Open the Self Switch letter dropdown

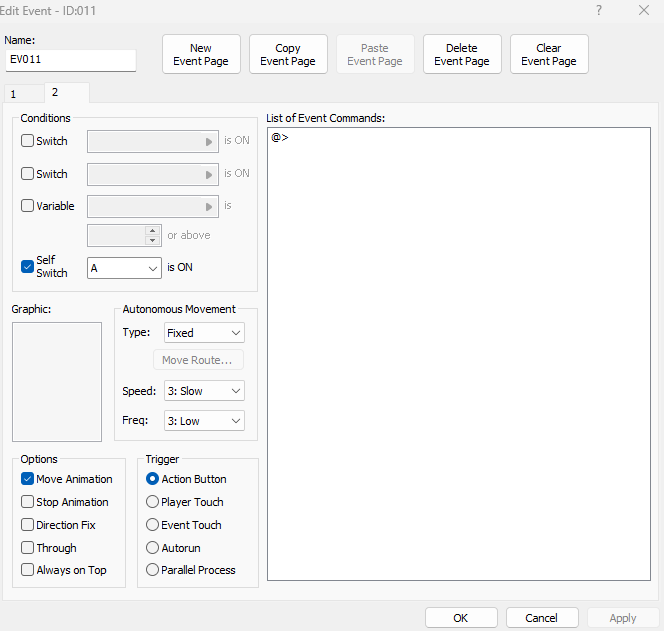click(124, 268)
